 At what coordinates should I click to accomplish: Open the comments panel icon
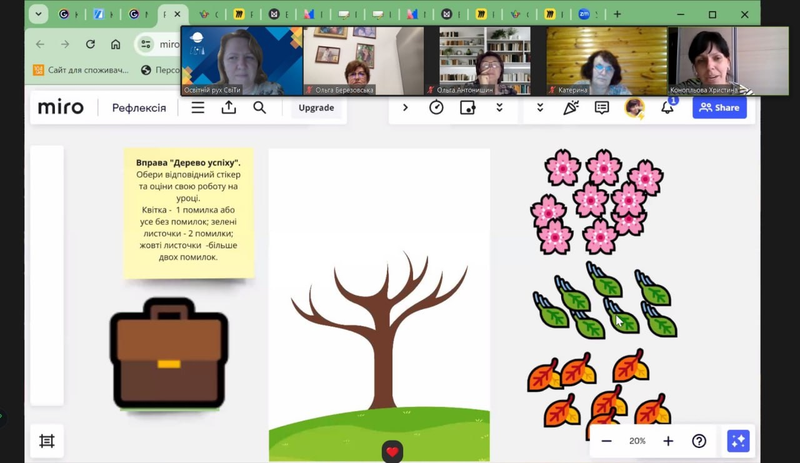pos(602,108)
